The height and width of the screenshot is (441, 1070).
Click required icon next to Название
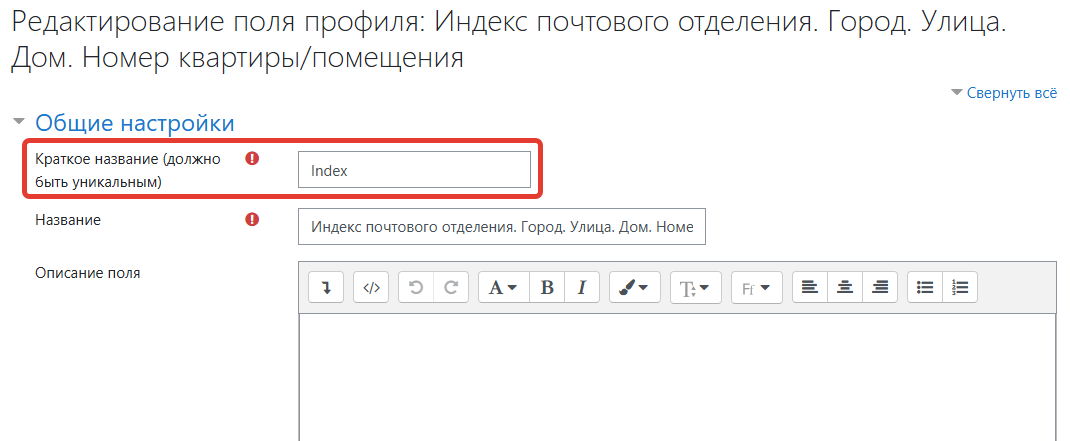[252, 220]
